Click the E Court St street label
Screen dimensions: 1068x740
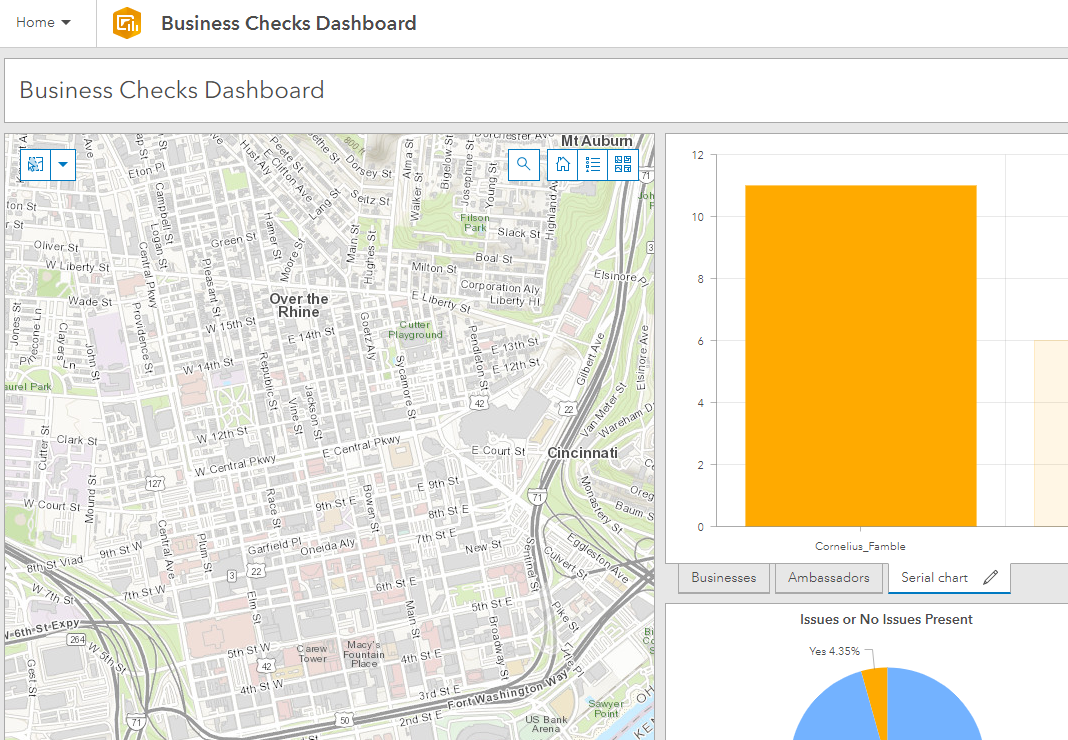498,451
